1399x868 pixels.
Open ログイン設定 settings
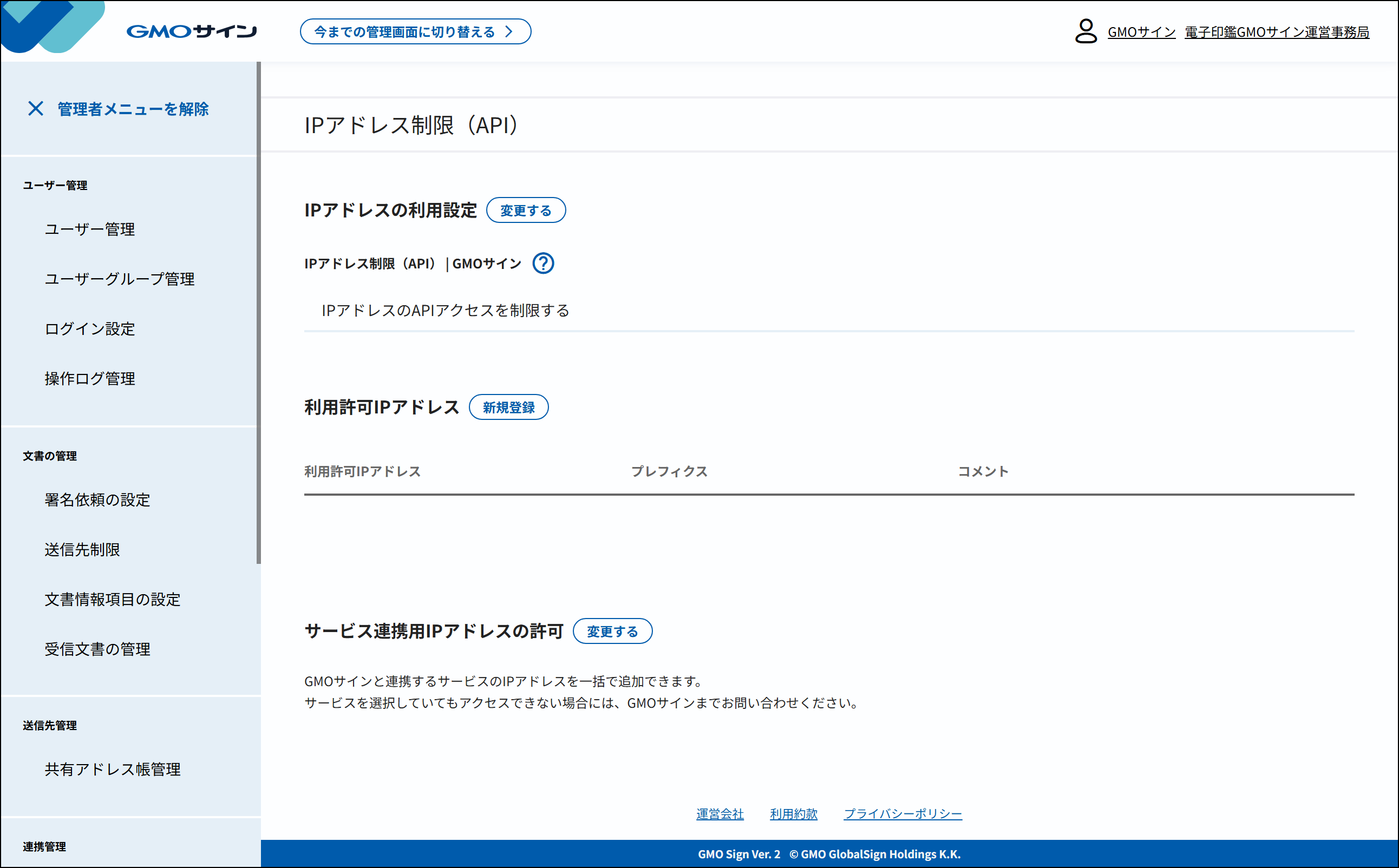coord(88,329)
